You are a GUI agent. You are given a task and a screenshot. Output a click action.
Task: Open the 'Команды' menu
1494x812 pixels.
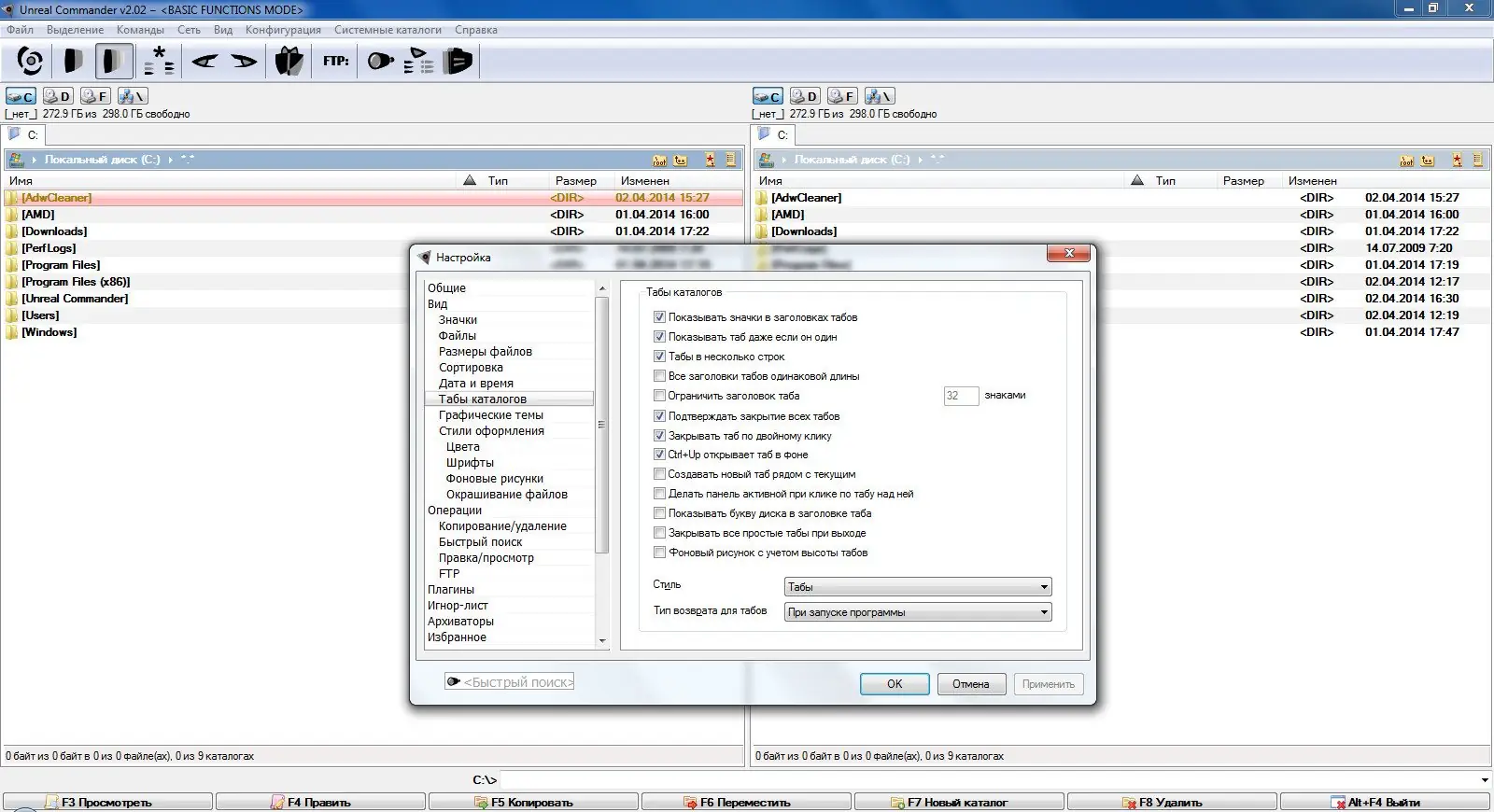(x=140, y=30)
